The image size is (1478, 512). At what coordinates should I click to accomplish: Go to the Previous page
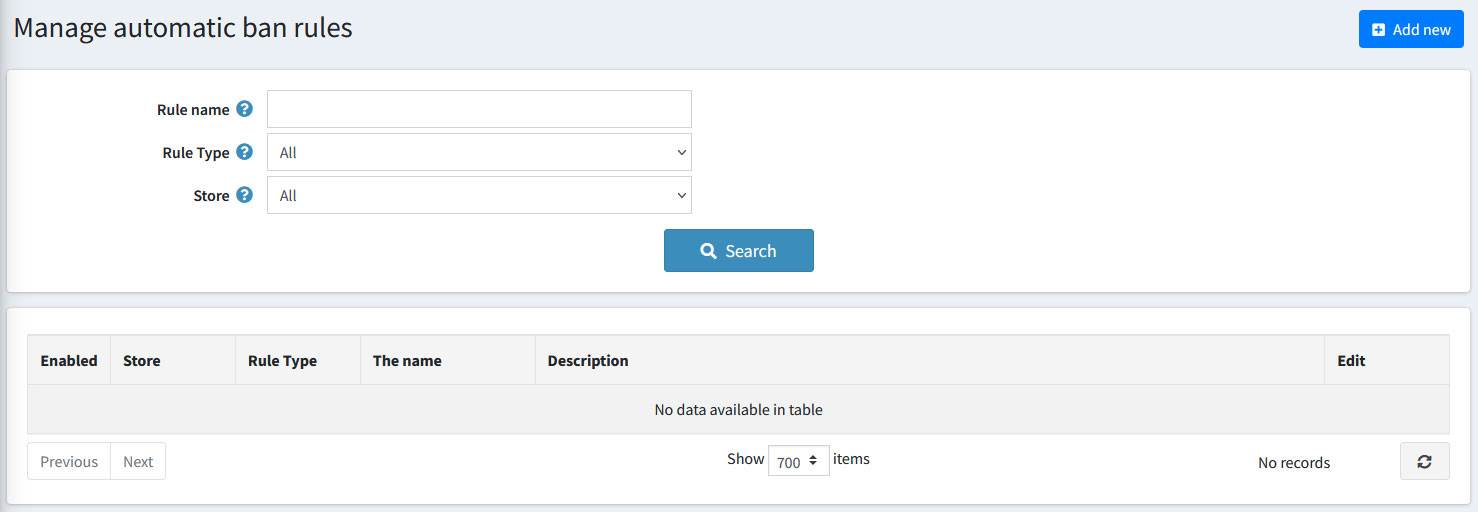[x=69, y=462]
